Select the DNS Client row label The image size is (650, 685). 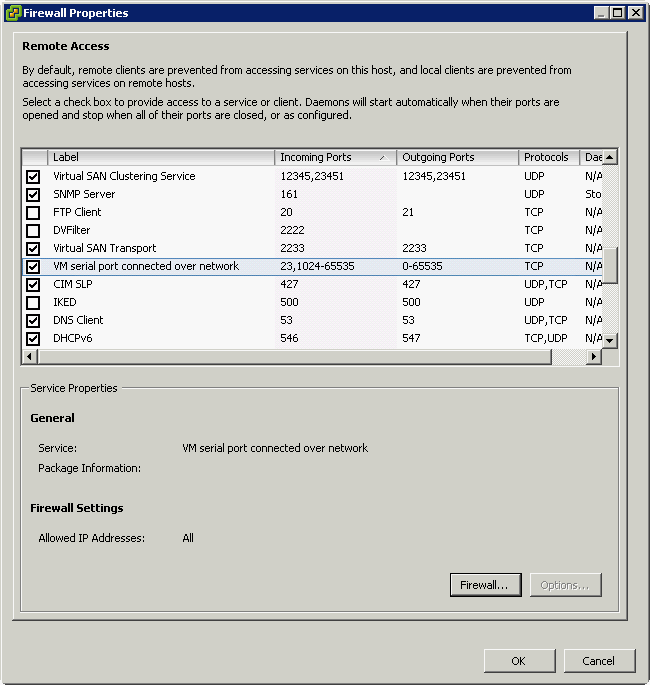click(78, 320)
